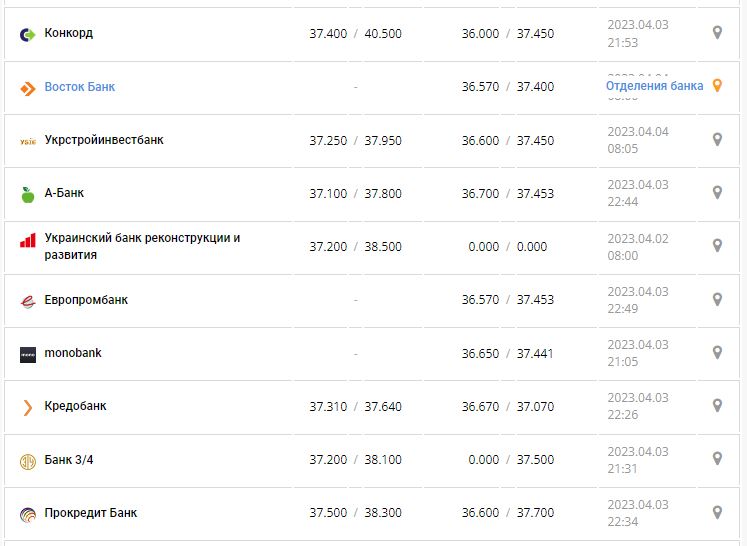Click the Укрстройинвестбанк logo icon

point(28,141)
